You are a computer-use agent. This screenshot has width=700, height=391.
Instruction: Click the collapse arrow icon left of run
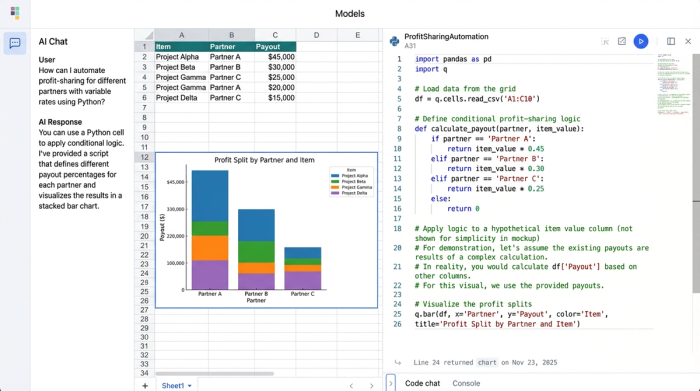pyautogui.click(x=605, y=42)
